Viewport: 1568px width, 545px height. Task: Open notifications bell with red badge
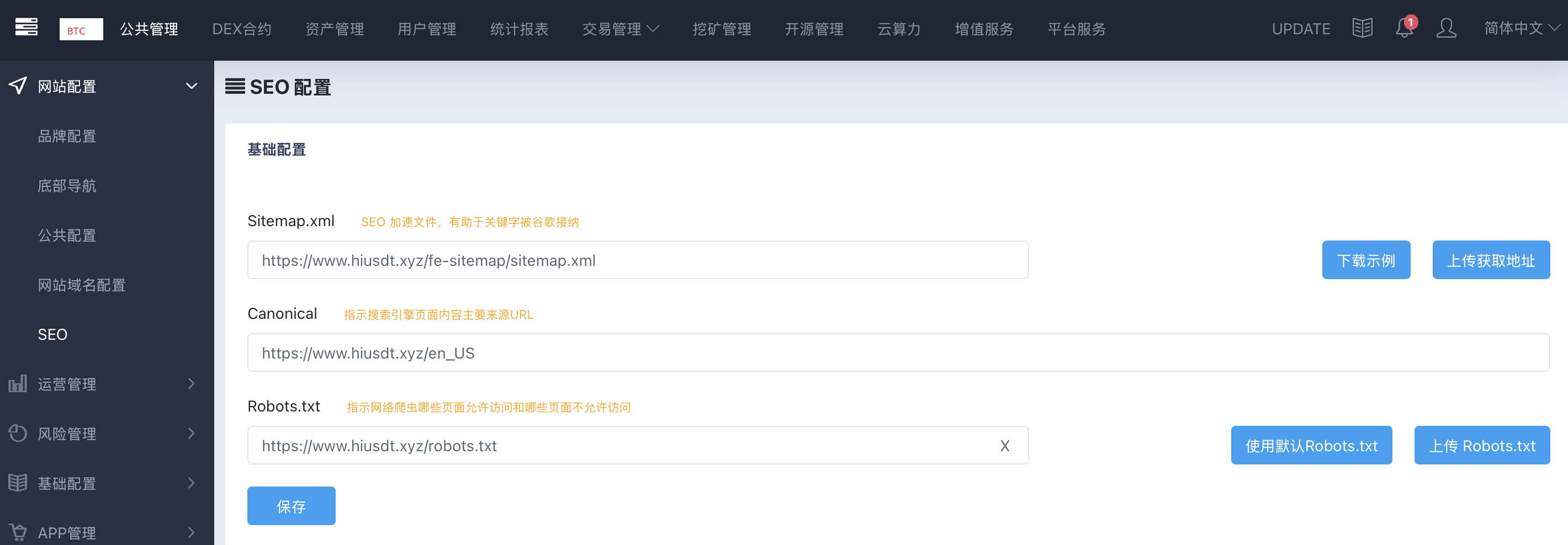1406,28
